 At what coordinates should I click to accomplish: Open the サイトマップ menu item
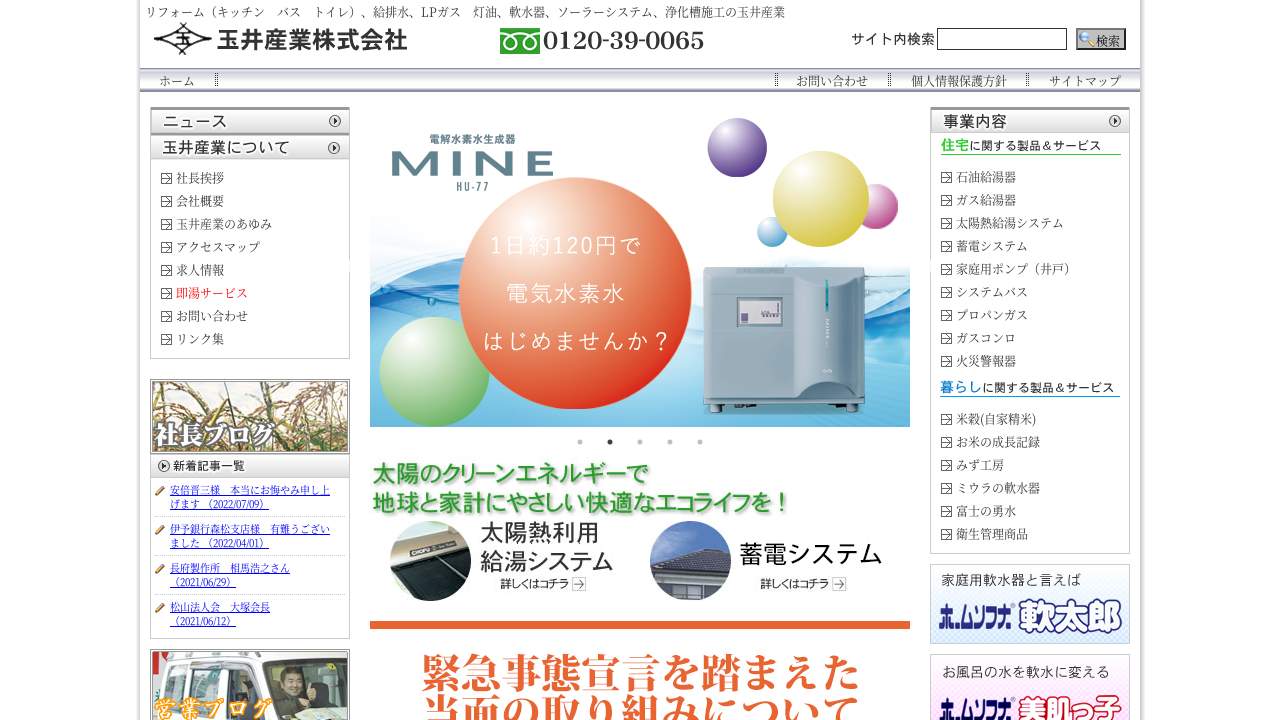point(1084,81)
